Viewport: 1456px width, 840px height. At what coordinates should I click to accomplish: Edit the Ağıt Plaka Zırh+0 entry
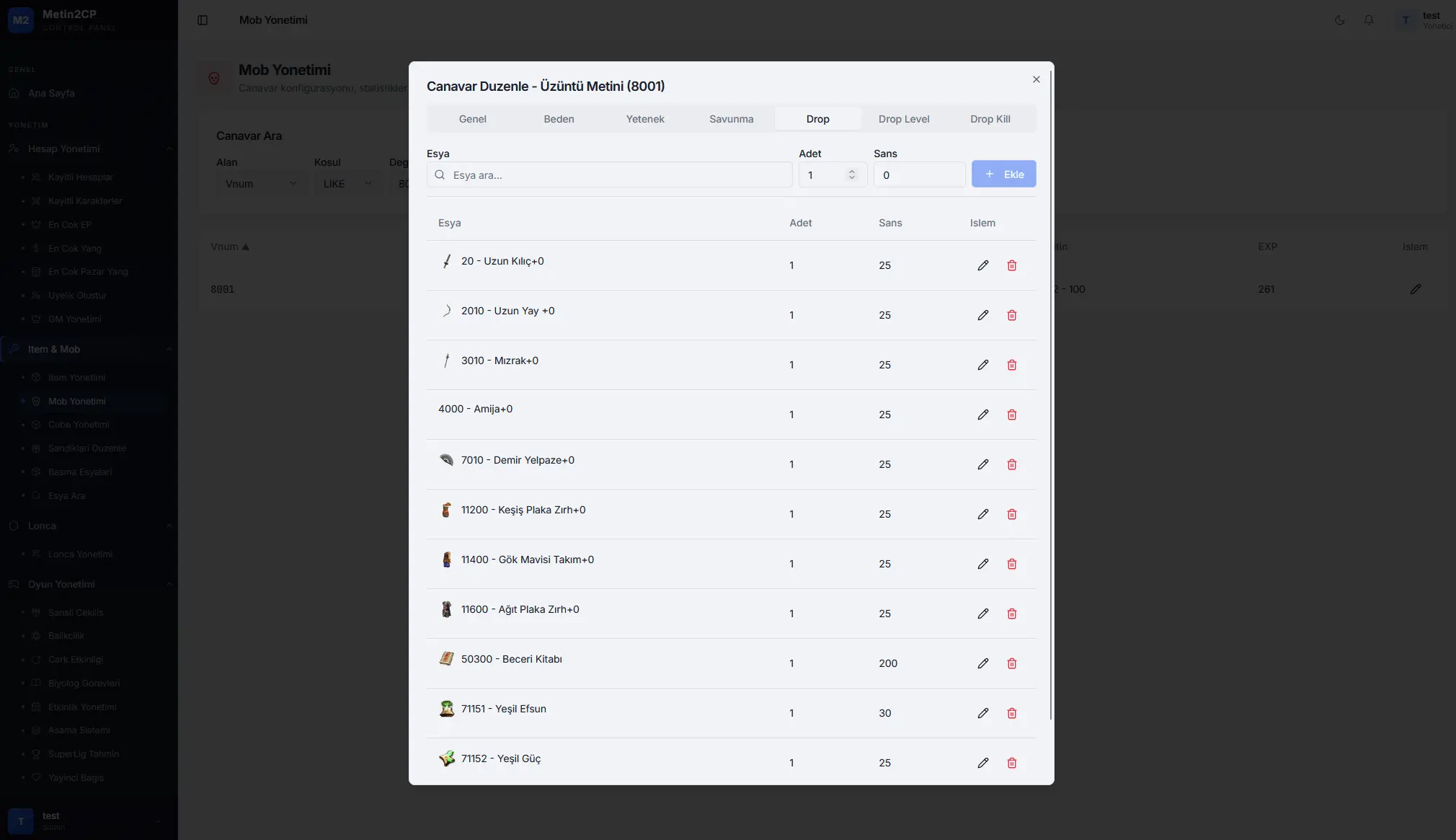coord(982,614)
